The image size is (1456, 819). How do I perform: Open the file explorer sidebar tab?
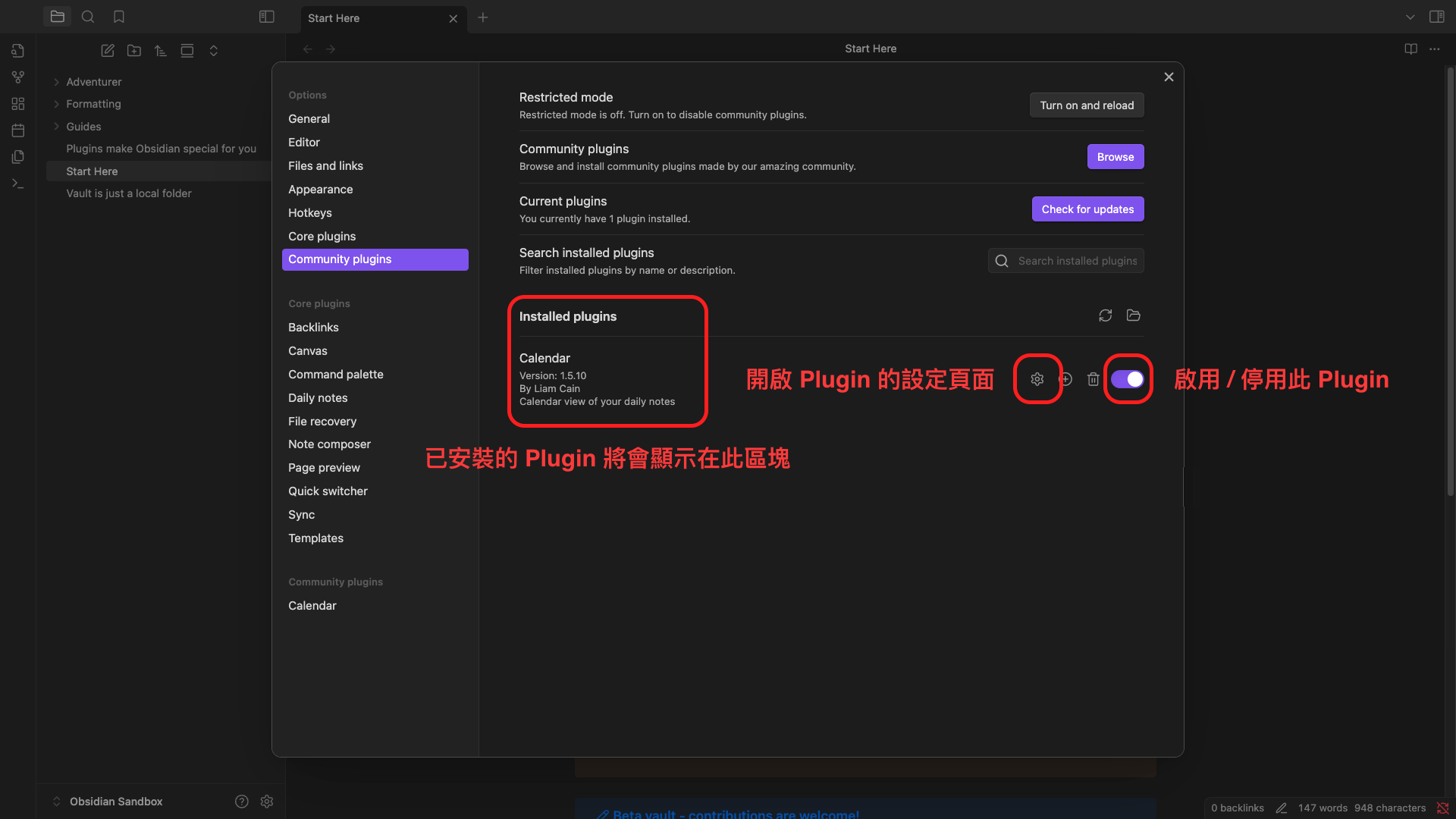(57, 17)
